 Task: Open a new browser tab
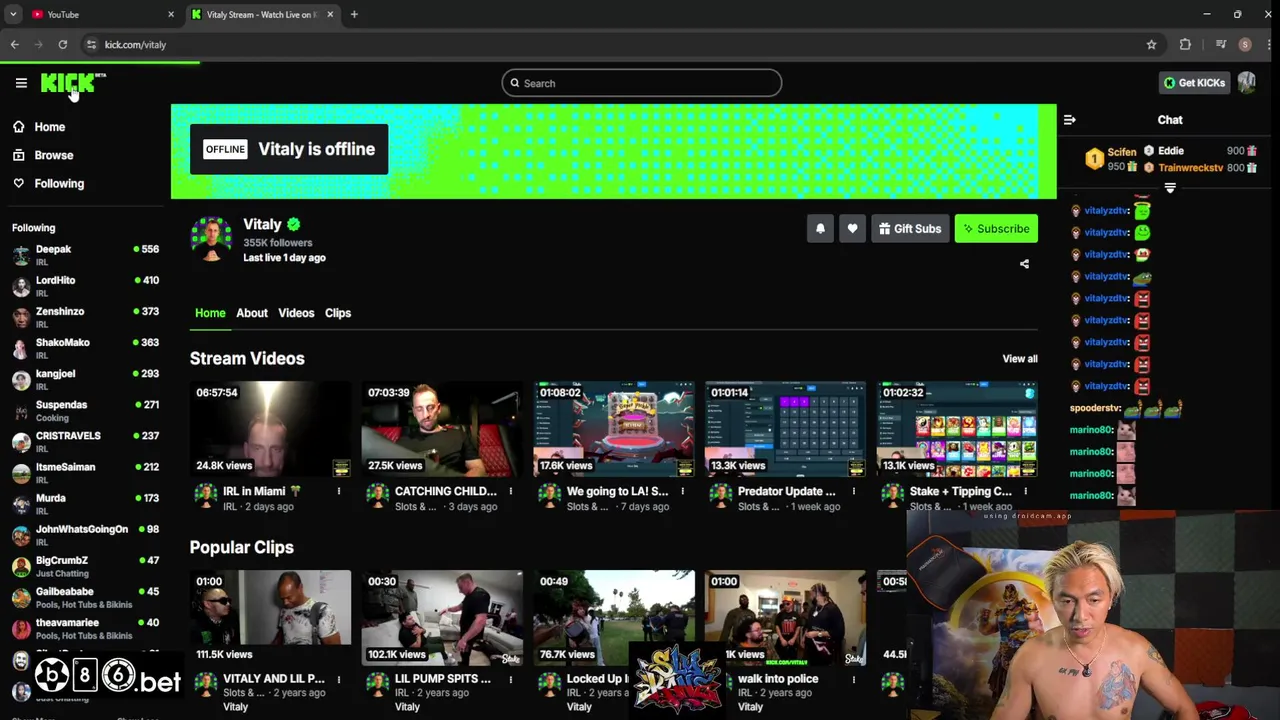354,14
